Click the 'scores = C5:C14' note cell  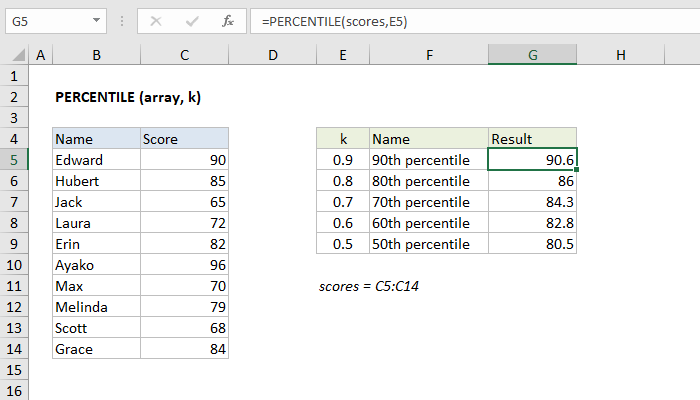(x=369, y=286)
